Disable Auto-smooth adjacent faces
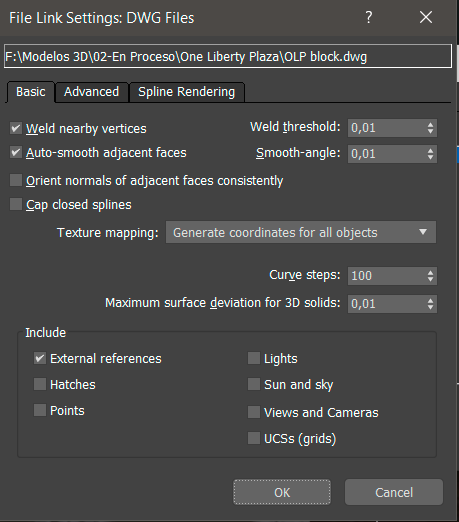The height and width of the screenshot is (522, 459). pos(16,153)
